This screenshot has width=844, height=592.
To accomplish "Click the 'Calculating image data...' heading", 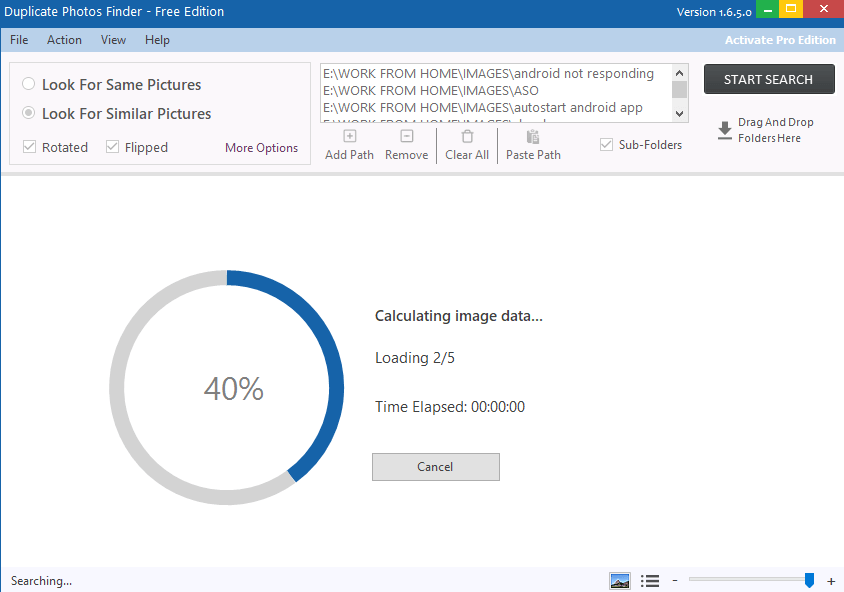I will (x=459, y=315).
